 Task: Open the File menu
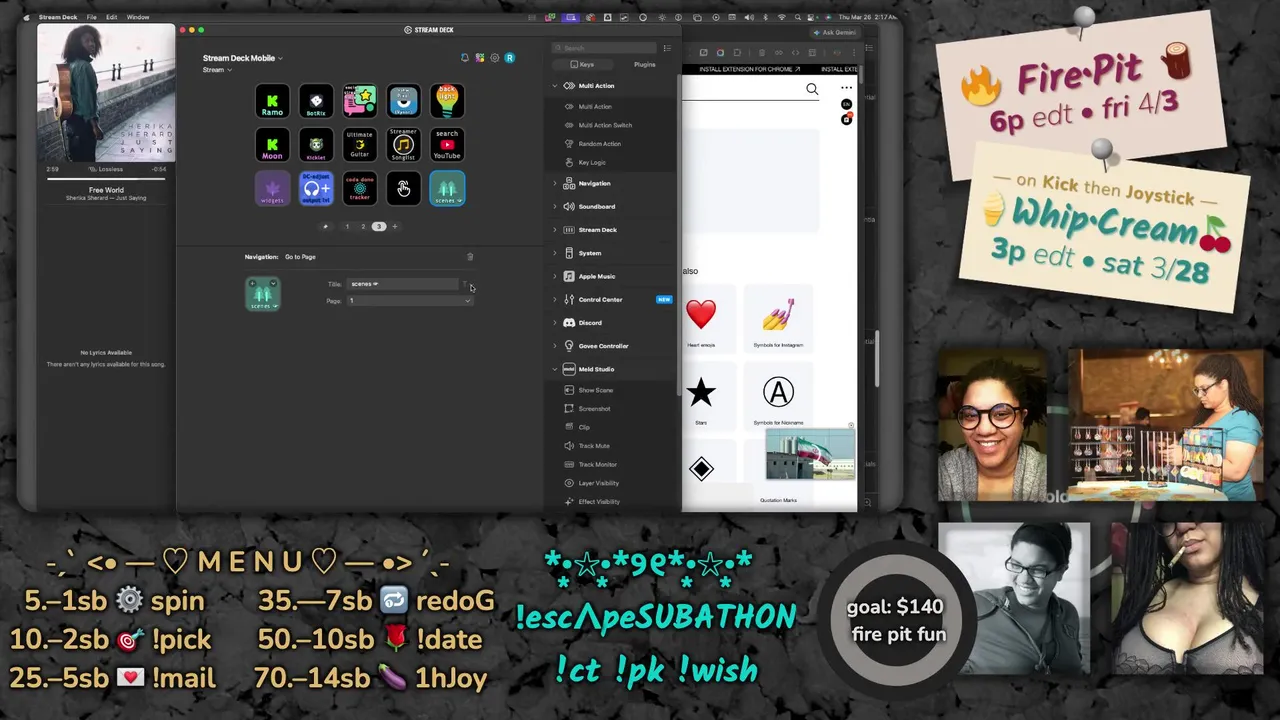point(92,17)
